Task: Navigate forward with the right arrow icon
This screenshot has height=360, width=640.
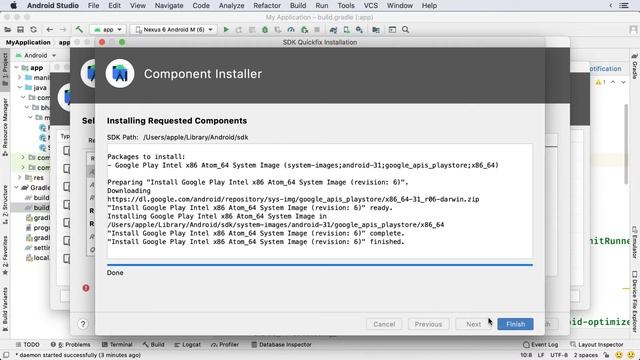Action: pyautogui.click(x=63, y=29)
